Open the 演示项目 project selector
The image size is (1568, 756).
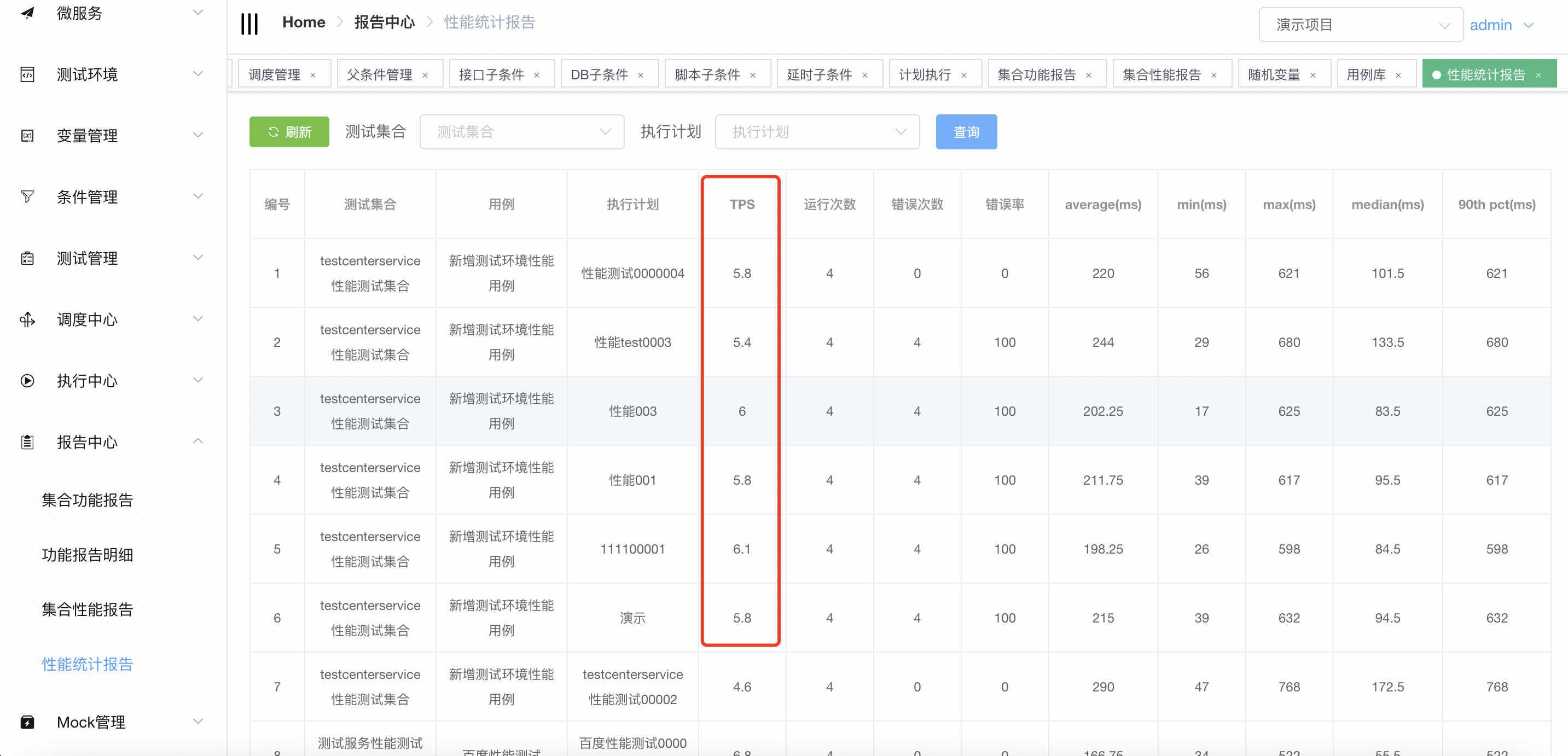(1361, 25)
